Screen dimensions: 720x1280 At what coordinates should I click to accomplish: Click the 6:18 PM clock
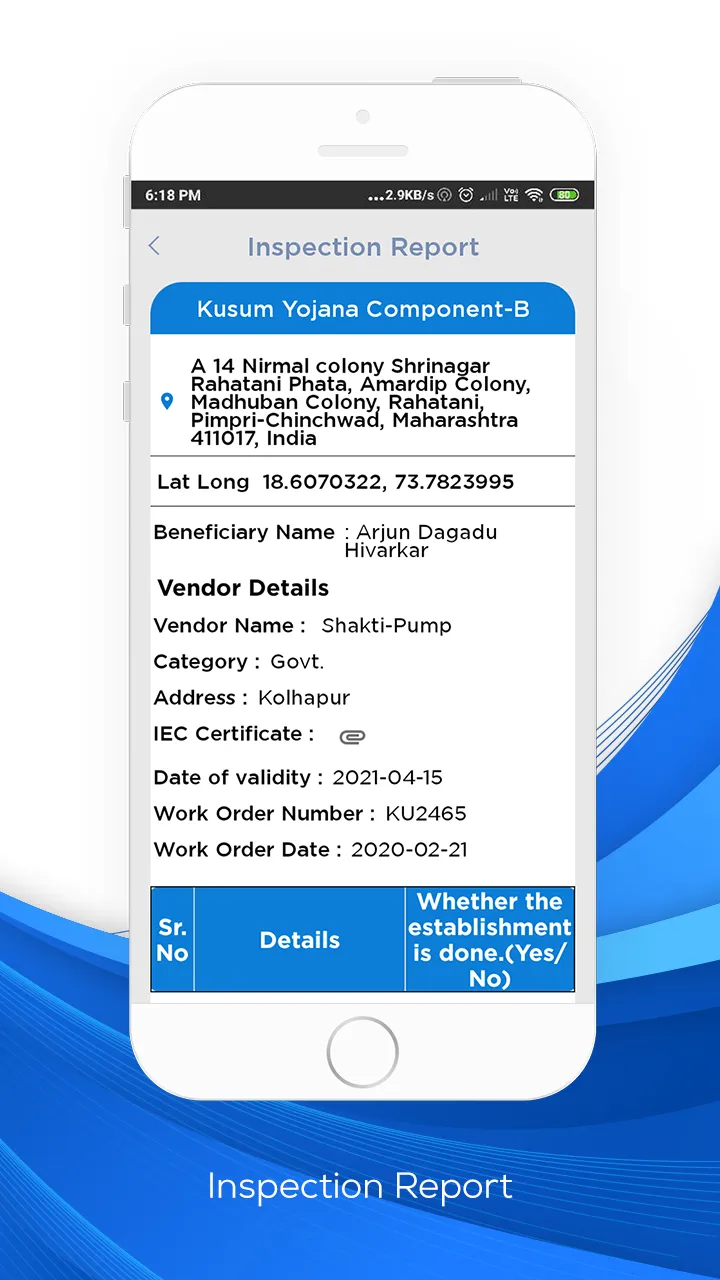(x=173, y=195)
